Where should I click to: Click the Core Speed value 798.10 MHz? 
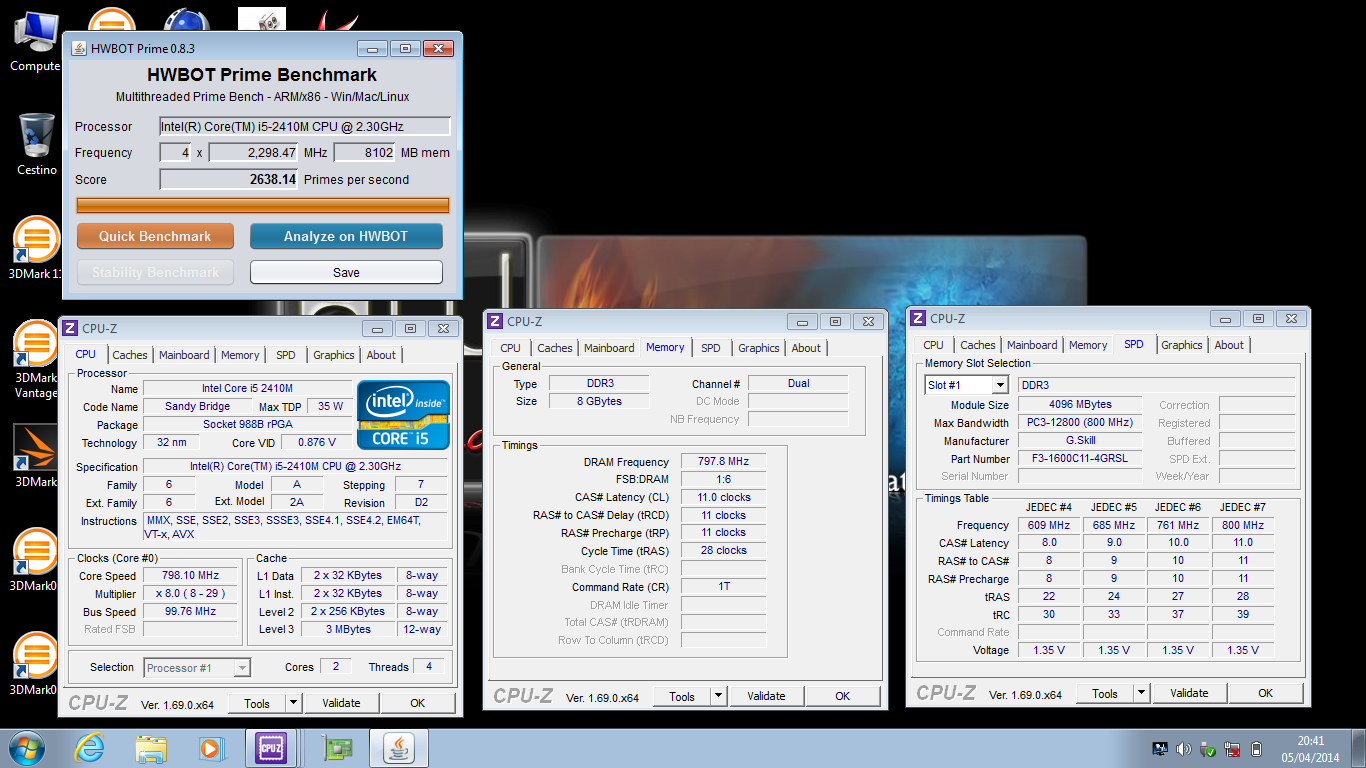pos(191,576)
